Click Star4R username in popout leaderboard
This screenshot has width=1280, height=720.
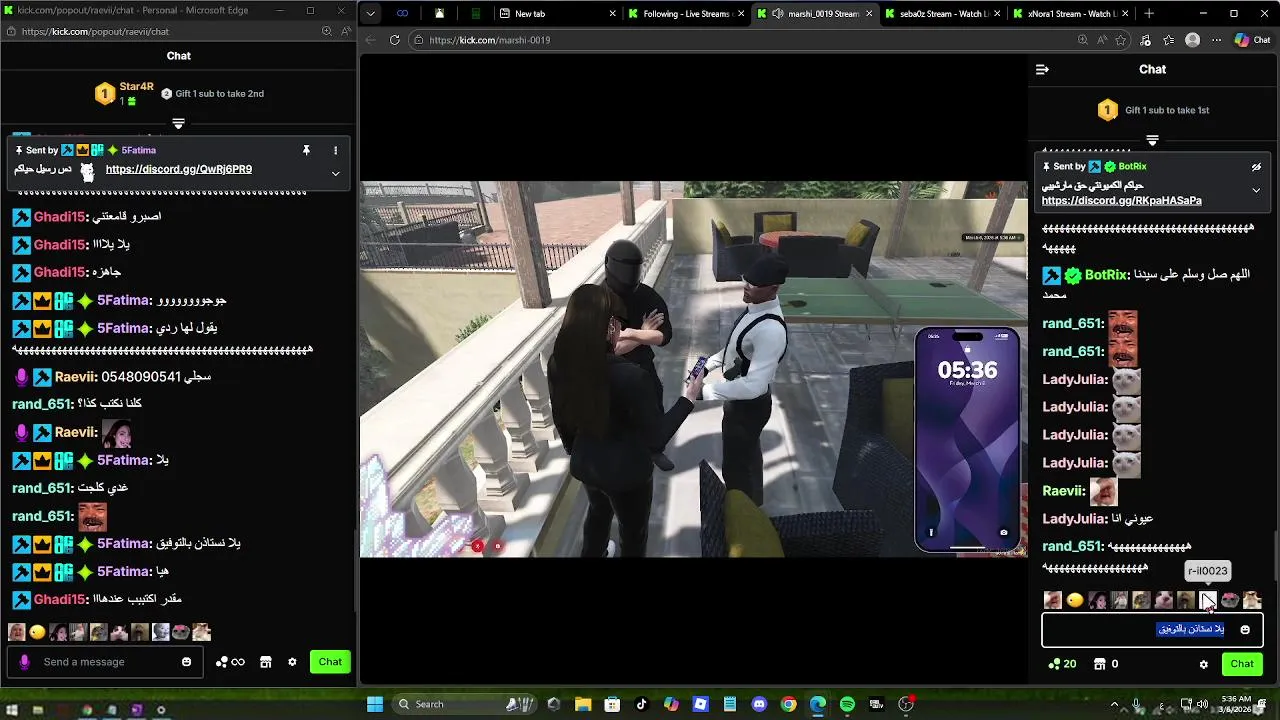click(137, 87)
